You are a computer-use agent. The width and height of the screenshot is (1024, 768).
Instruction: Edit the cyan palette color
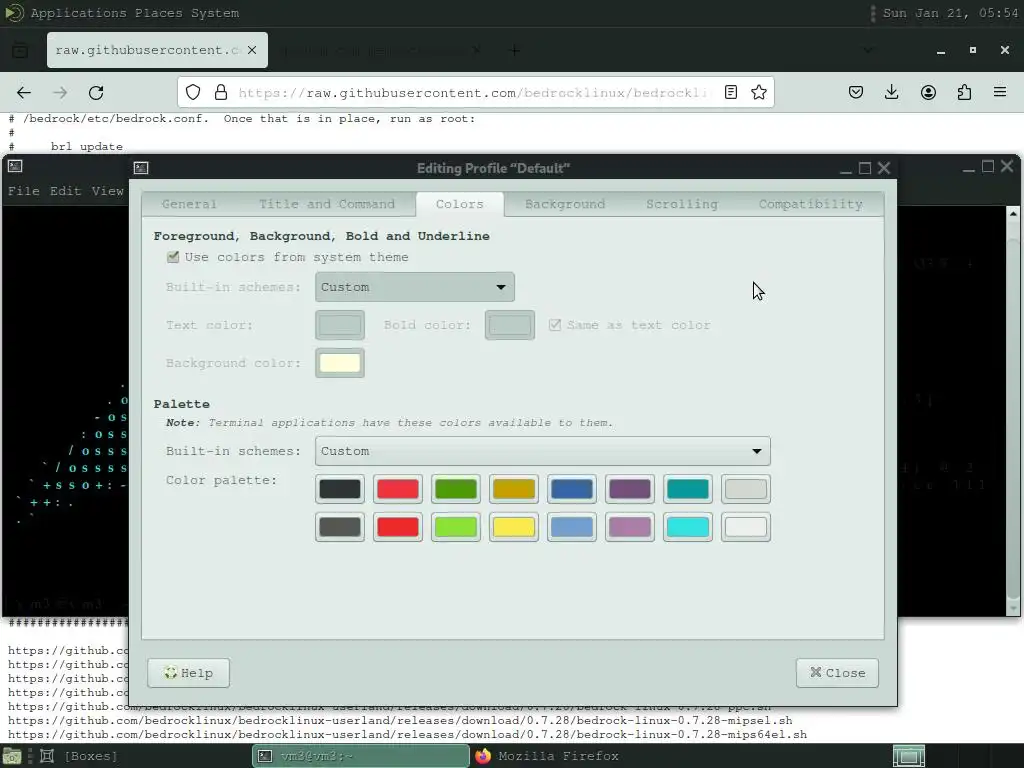688,527
